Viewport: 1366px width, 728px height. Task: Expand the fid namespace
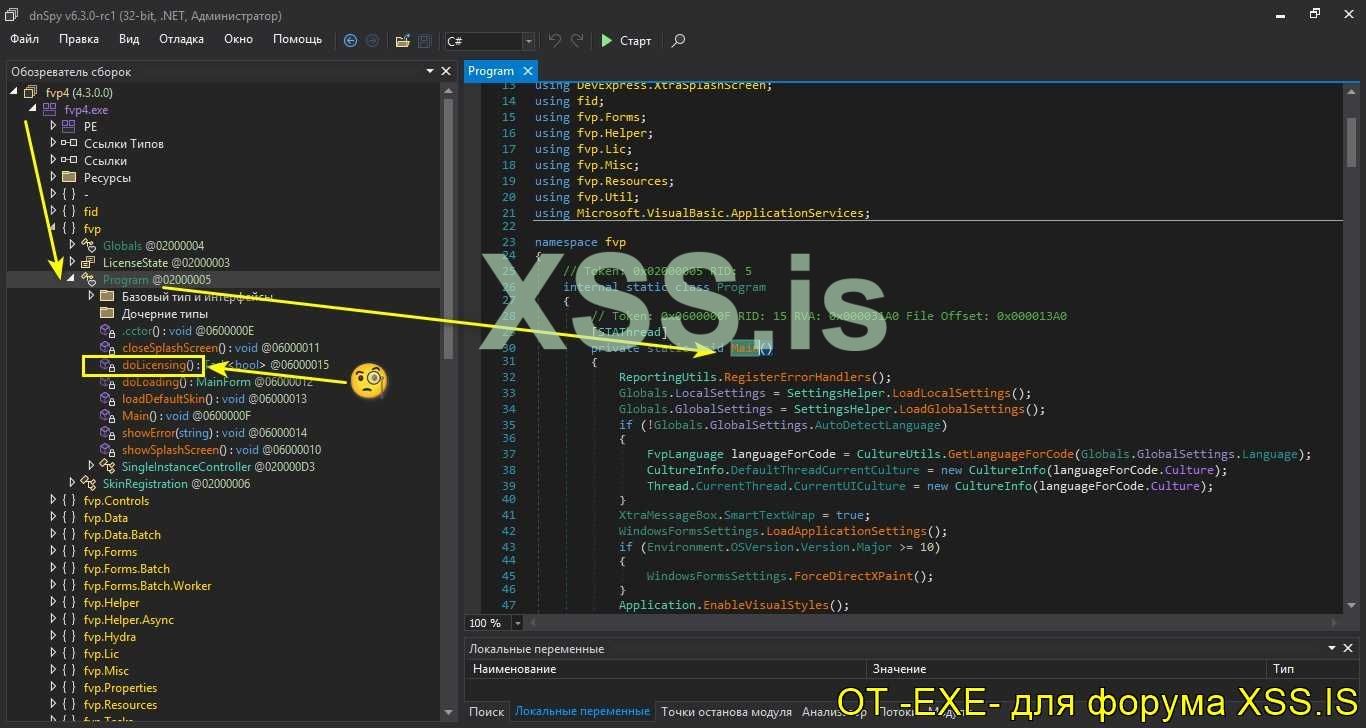(53, 212)
